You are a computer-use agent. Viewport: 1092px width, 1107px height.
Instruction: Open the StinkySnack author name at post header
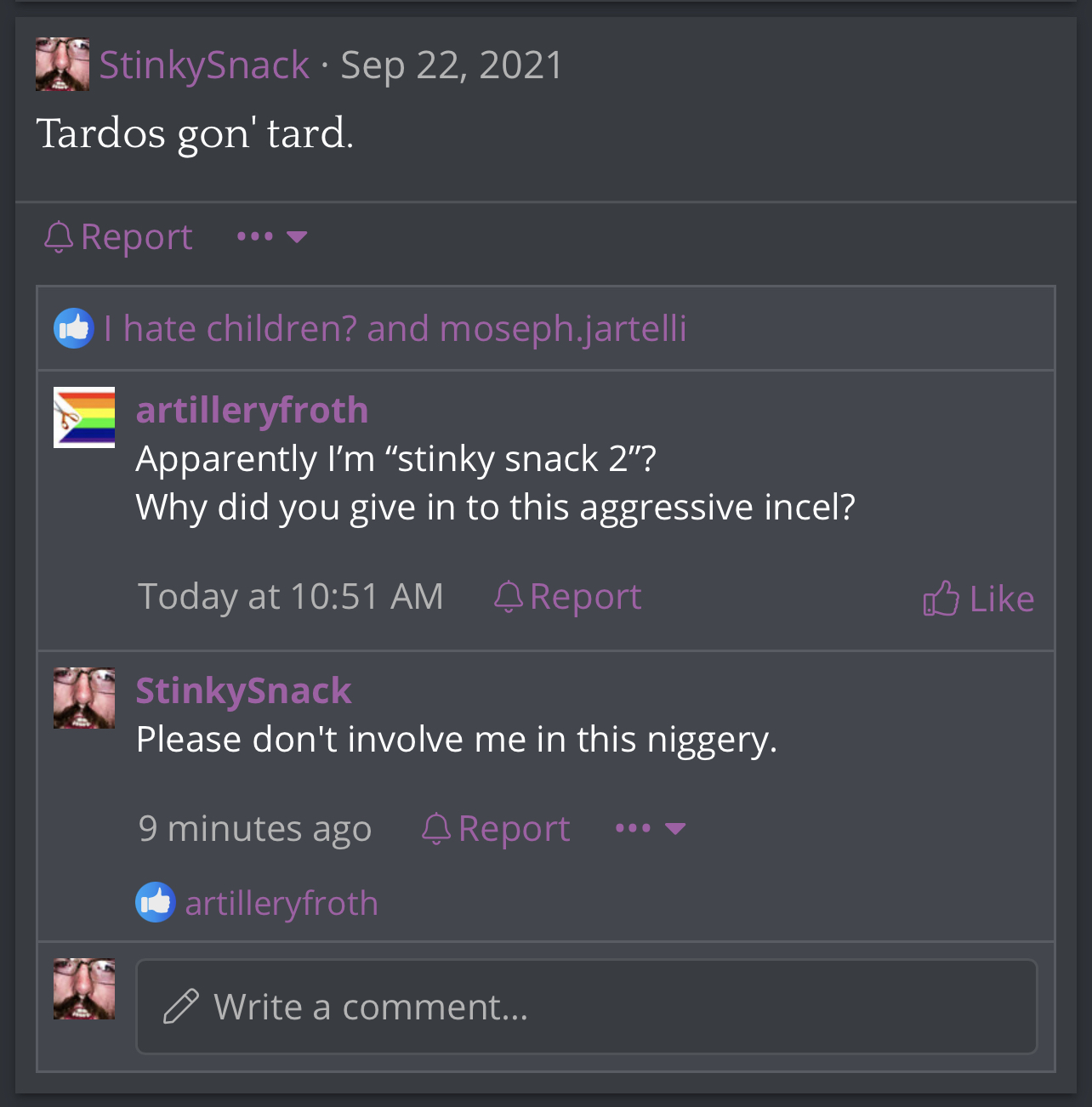point(204,65)
